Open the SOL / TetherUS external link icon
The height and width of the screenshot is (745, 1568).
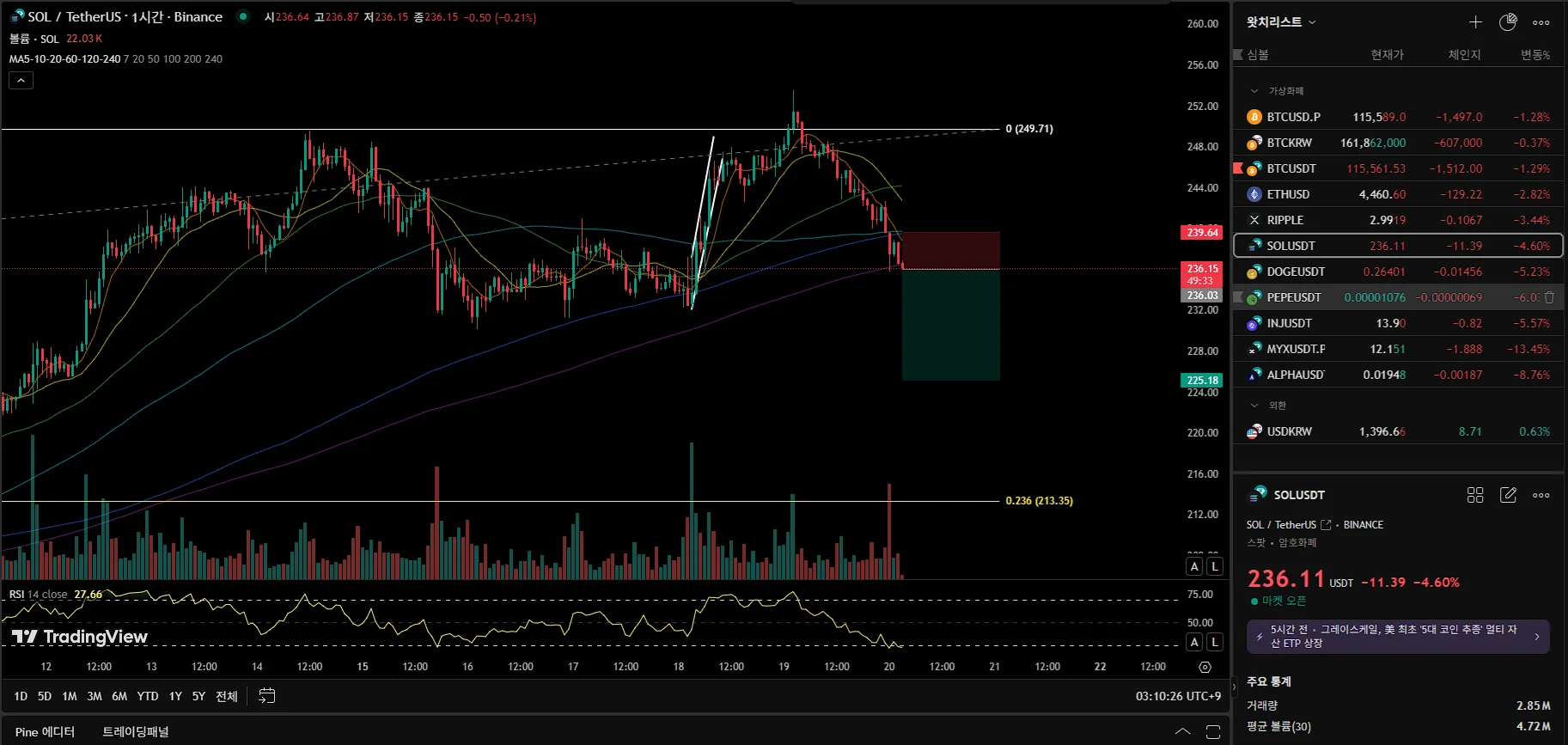1326,524
